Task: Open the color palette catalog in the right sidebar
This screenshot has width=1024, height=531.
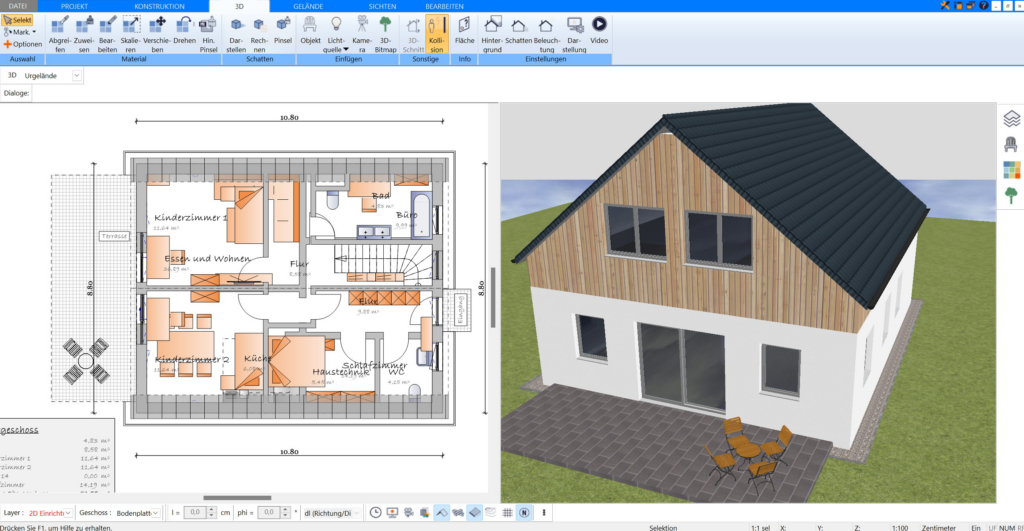Action: 1012,170
